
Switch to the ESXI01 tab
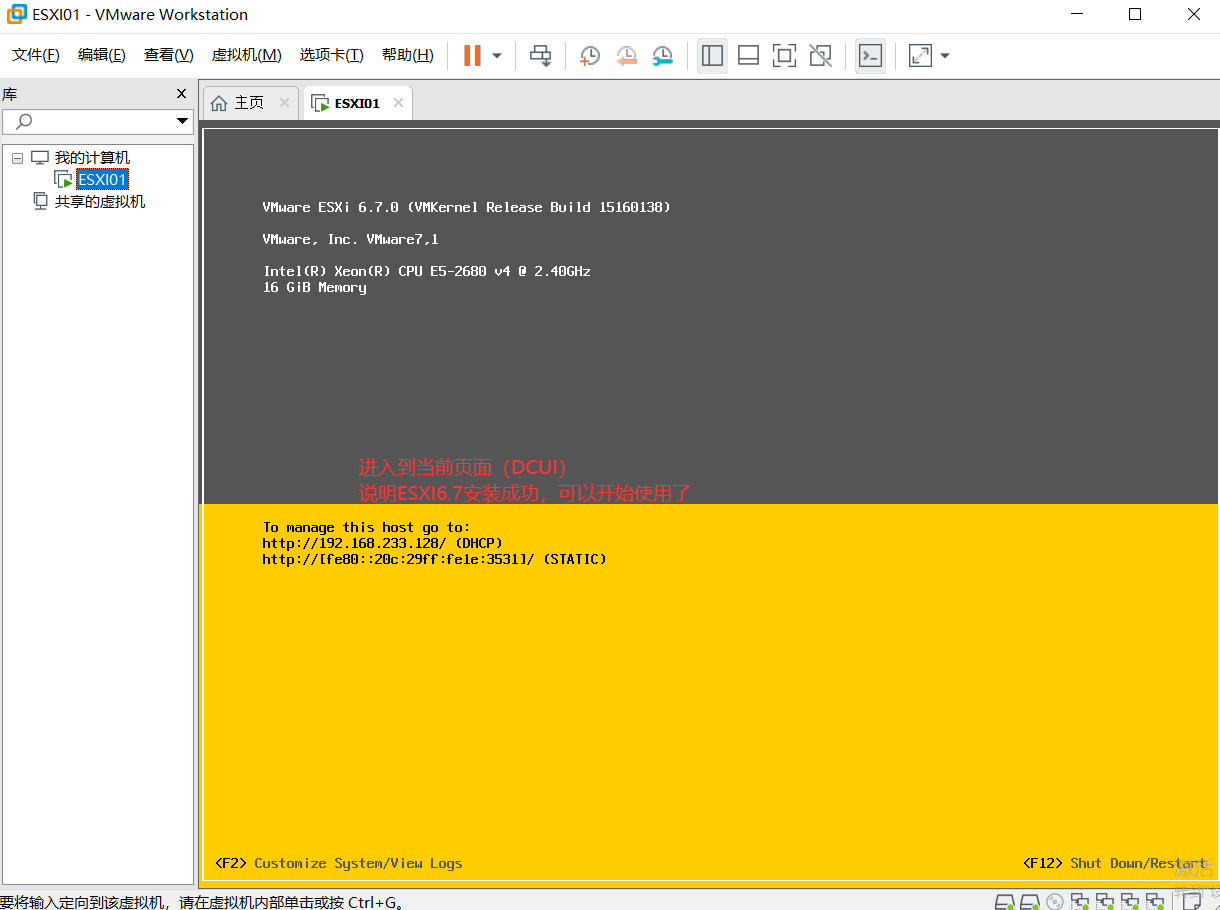[357, 103]
